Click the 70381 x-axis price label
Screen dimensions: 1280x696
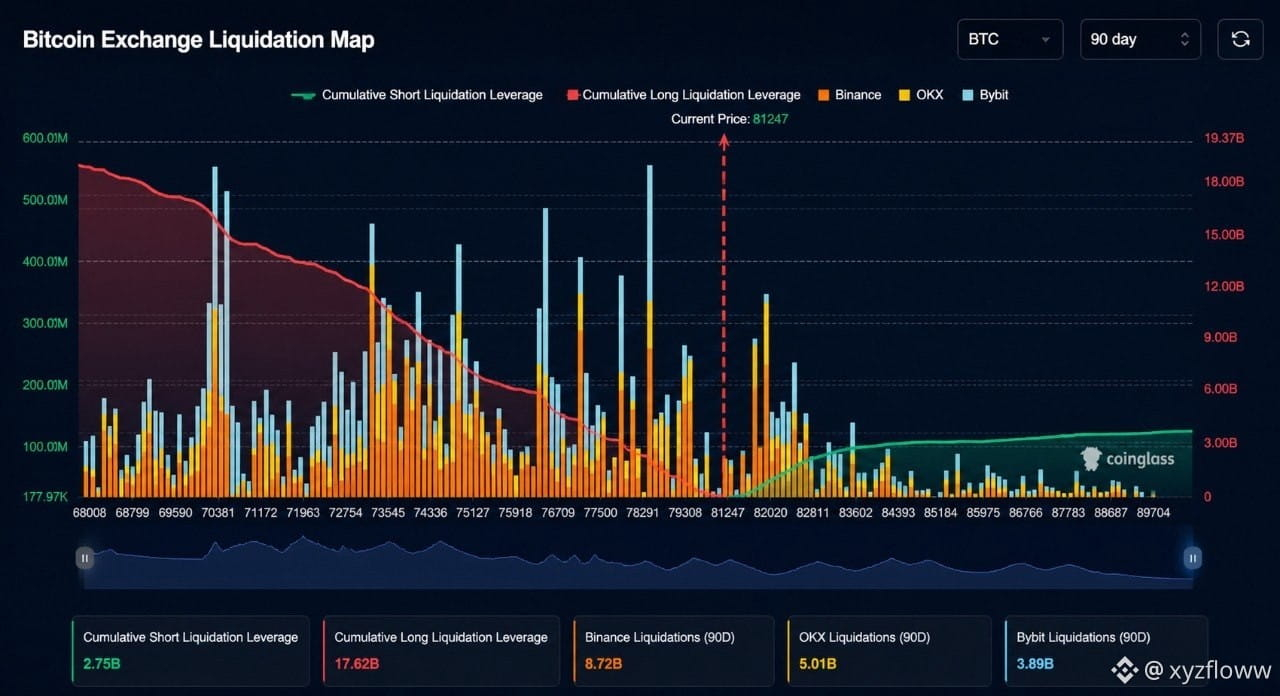pyautogui.click(x=218, y=512)
